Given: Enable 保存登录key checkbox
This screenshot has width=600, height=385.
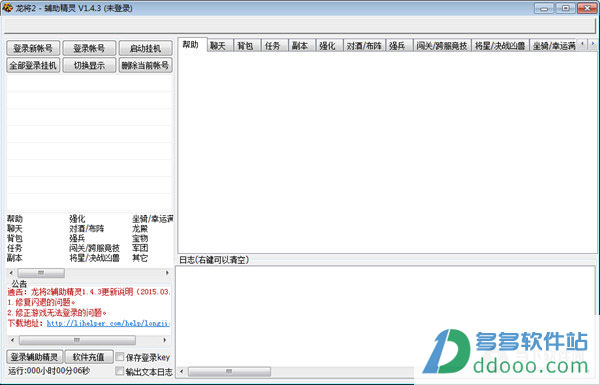Looking at the screenshot, I should click(x=120, y=357).
